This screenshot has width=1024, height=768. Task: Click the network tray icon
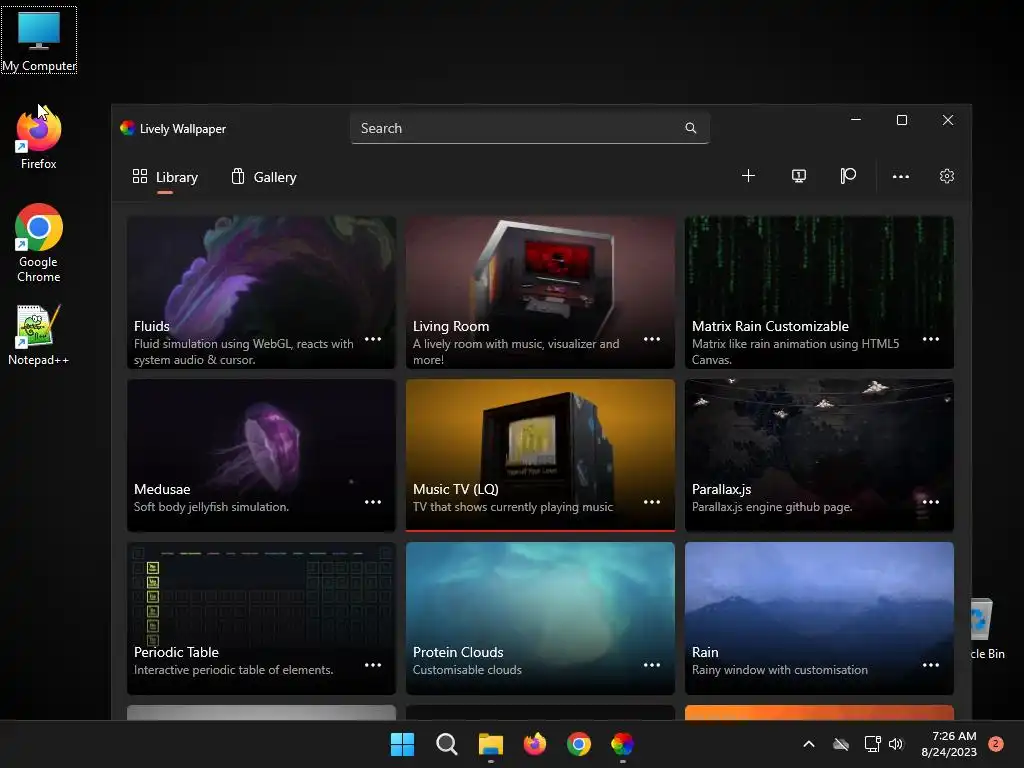(x=872, y=744)
